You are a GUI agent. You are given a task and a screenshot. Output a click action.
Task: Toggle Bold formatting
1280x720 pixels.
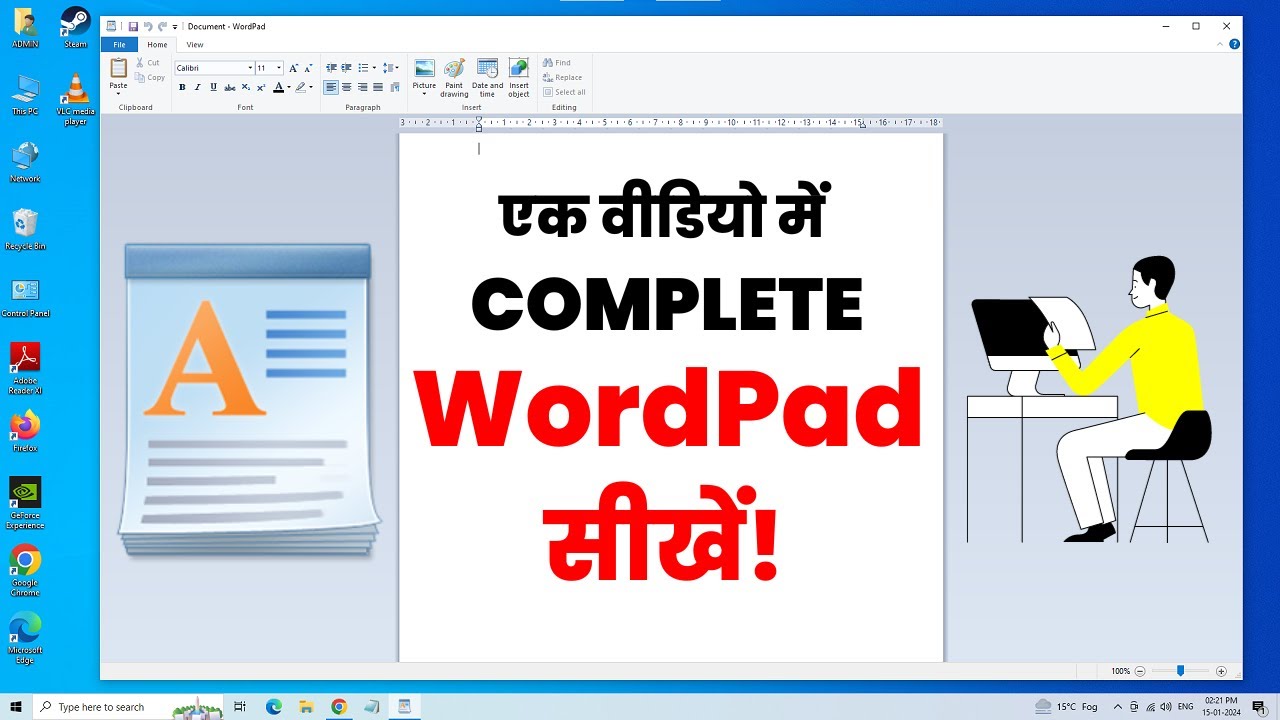[x=182, y=87]
